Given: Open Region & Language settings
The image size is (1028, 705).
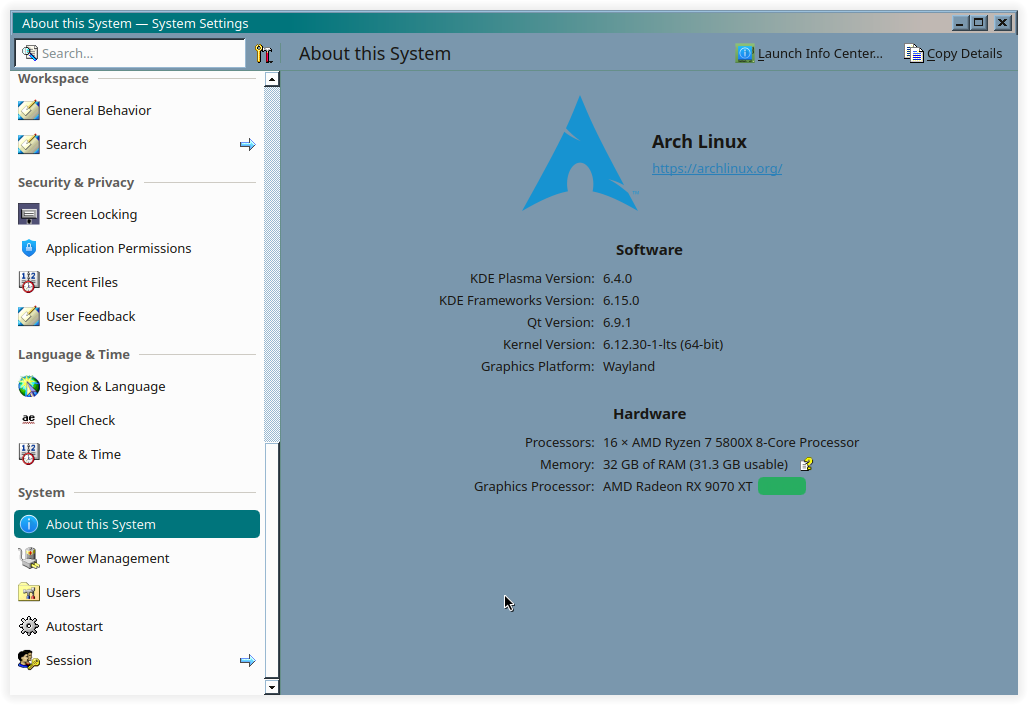Looking at the screenshot, I should 137,386.
